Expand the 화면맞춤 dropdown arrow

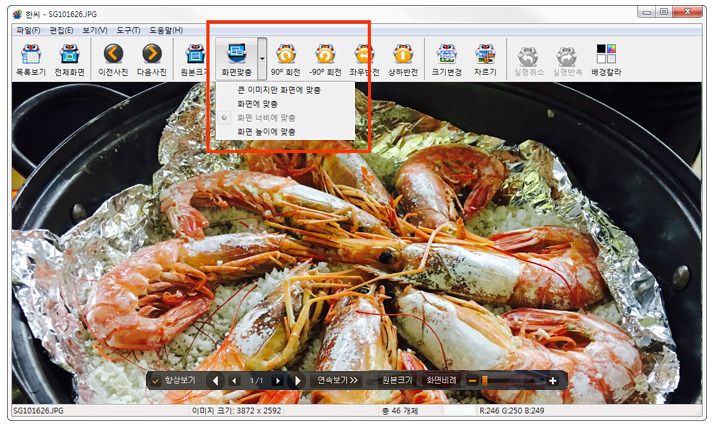coord(262,59)
